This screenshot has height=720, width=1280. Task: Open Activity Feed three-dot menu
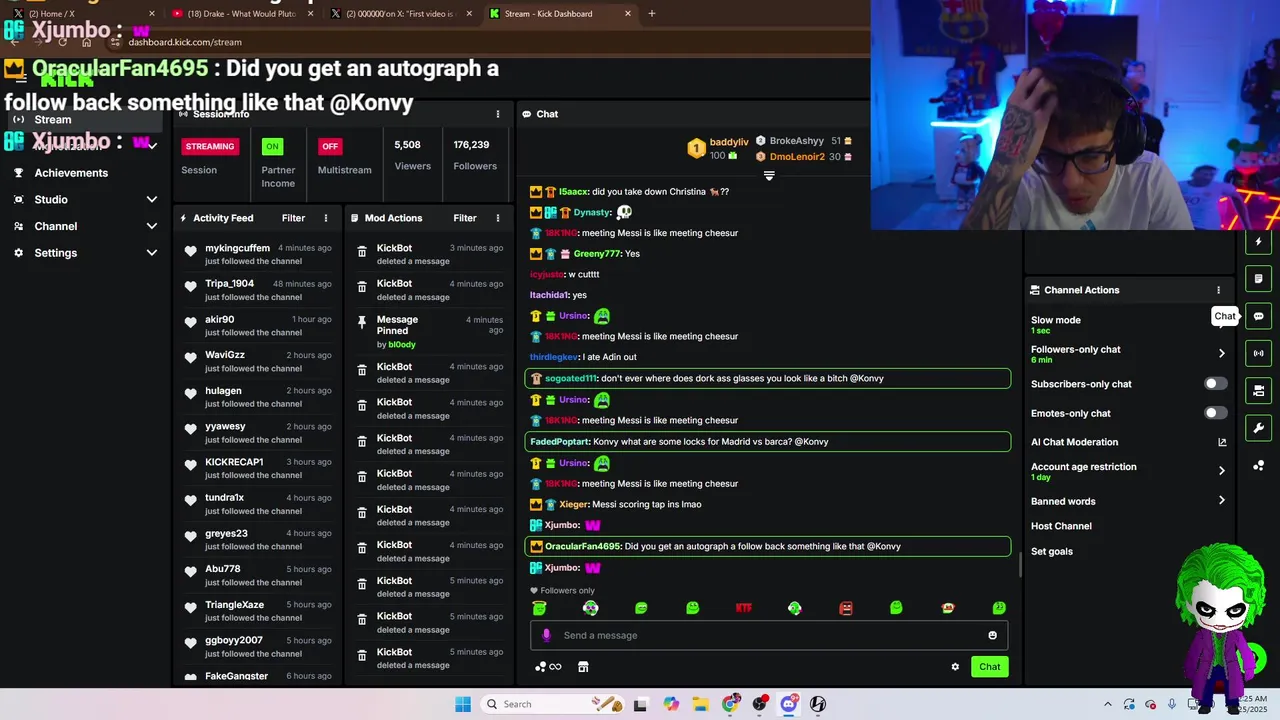pos(326,218)
